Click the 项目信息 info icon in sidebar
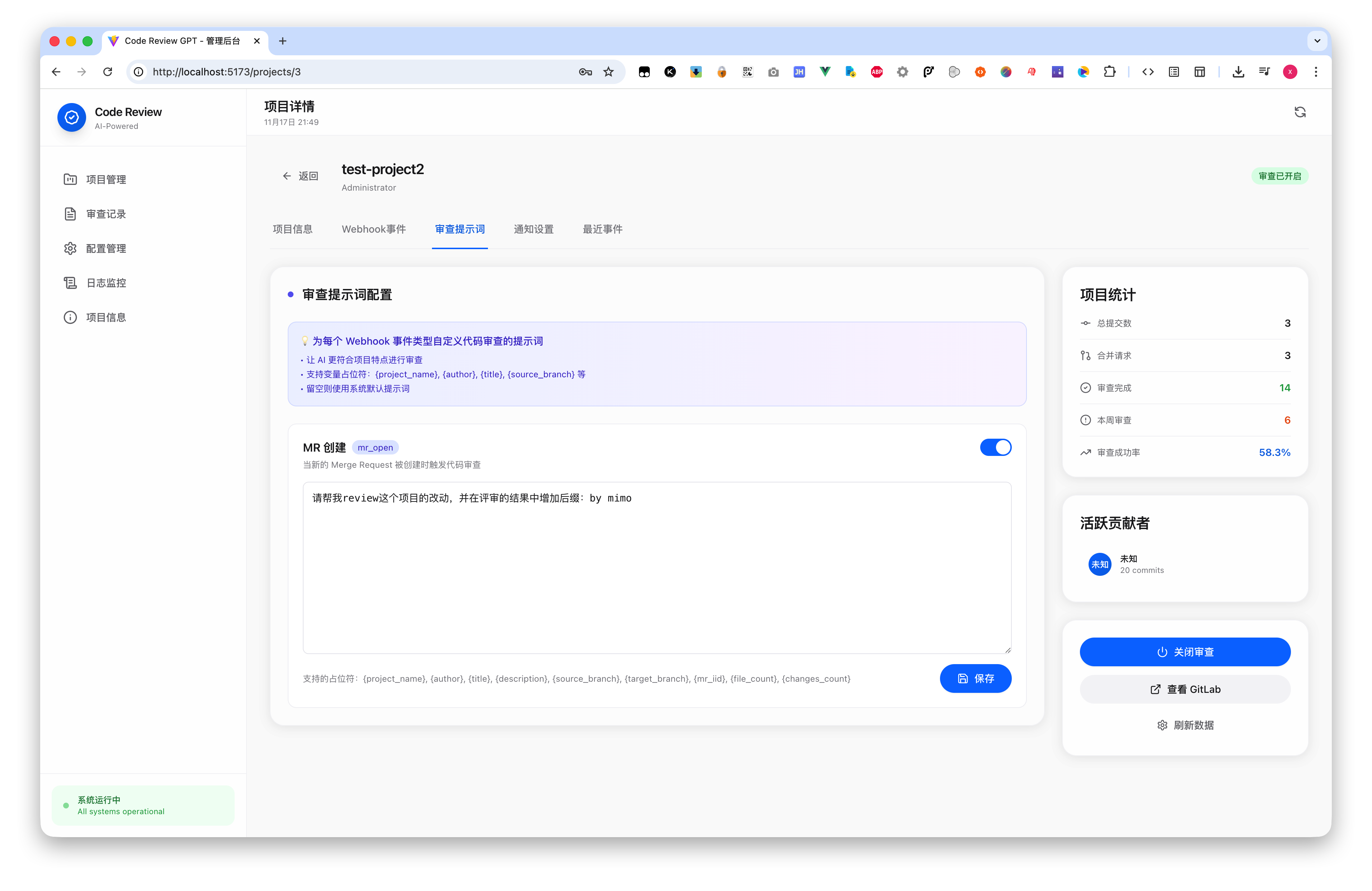The height and width of the screenshot is (891, 1372). pos(70,317)
